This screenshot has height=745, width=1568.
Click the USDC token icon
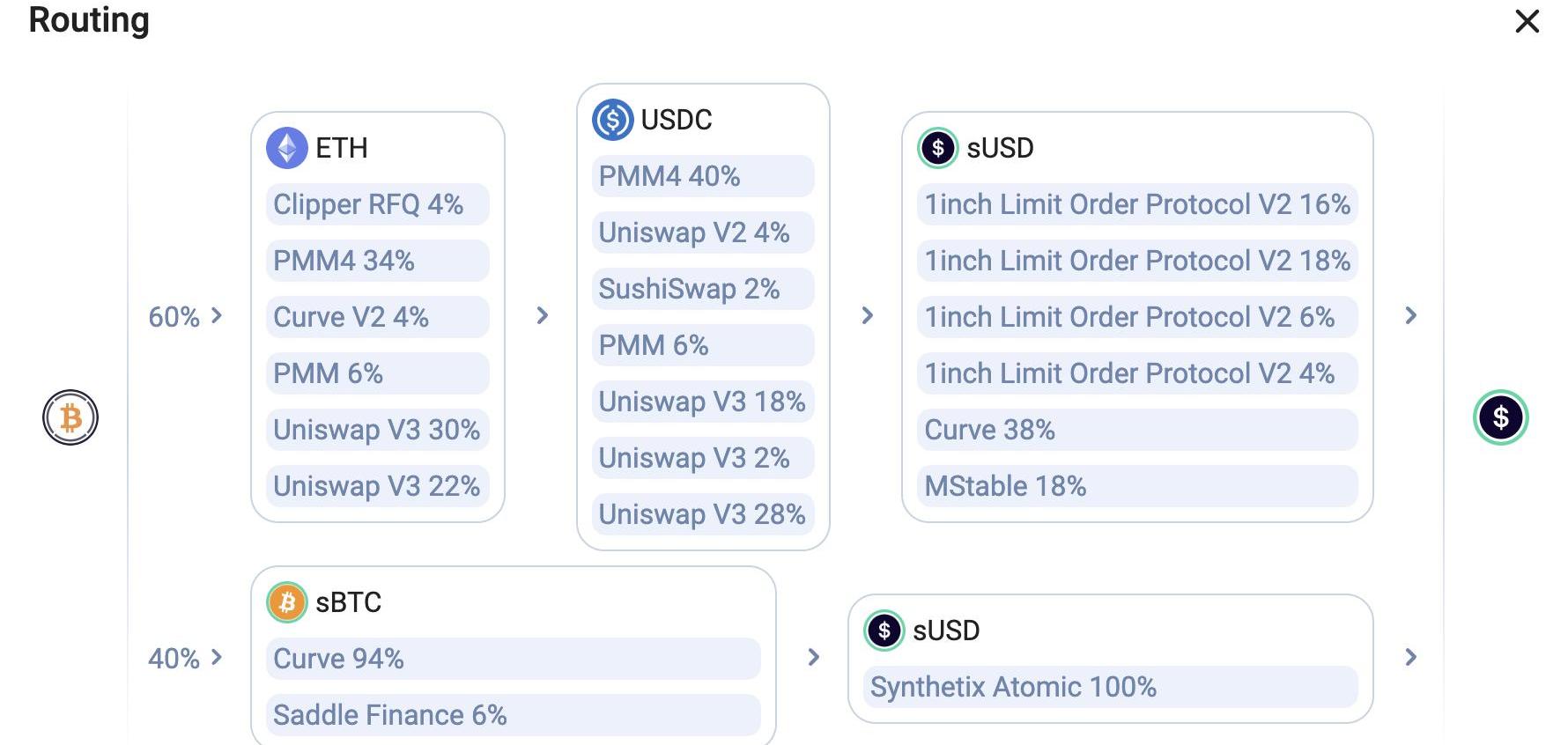coord(613,120)
